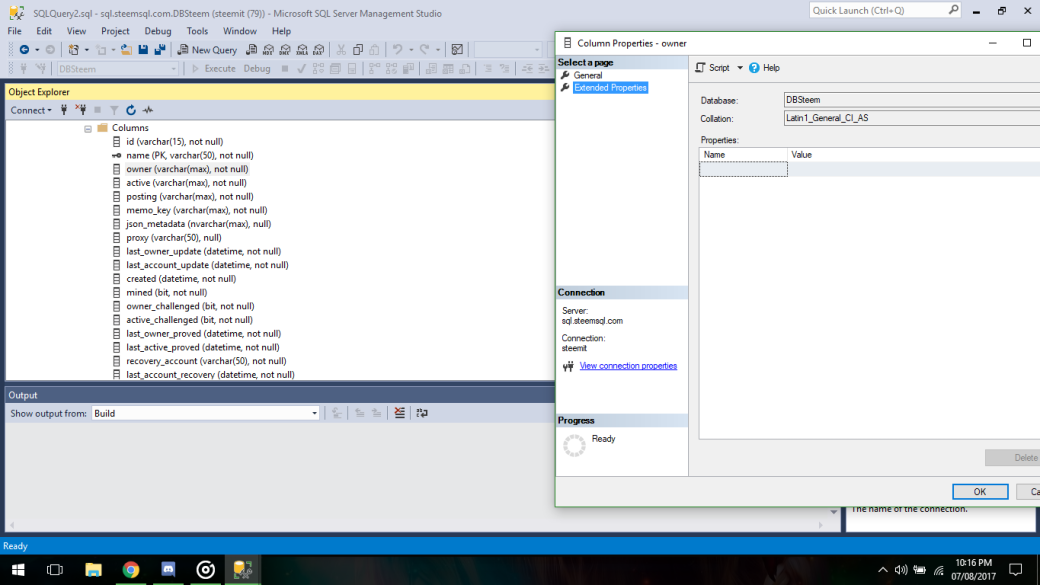Select the General page in Column Properties
Screen dimensions: 1040x585
588,76
